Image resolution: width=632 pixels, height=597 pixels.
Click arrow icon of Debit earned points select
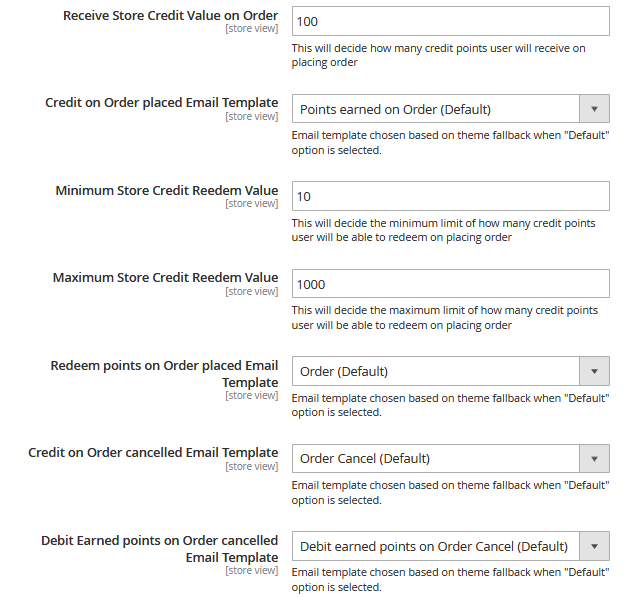(595, 546)
